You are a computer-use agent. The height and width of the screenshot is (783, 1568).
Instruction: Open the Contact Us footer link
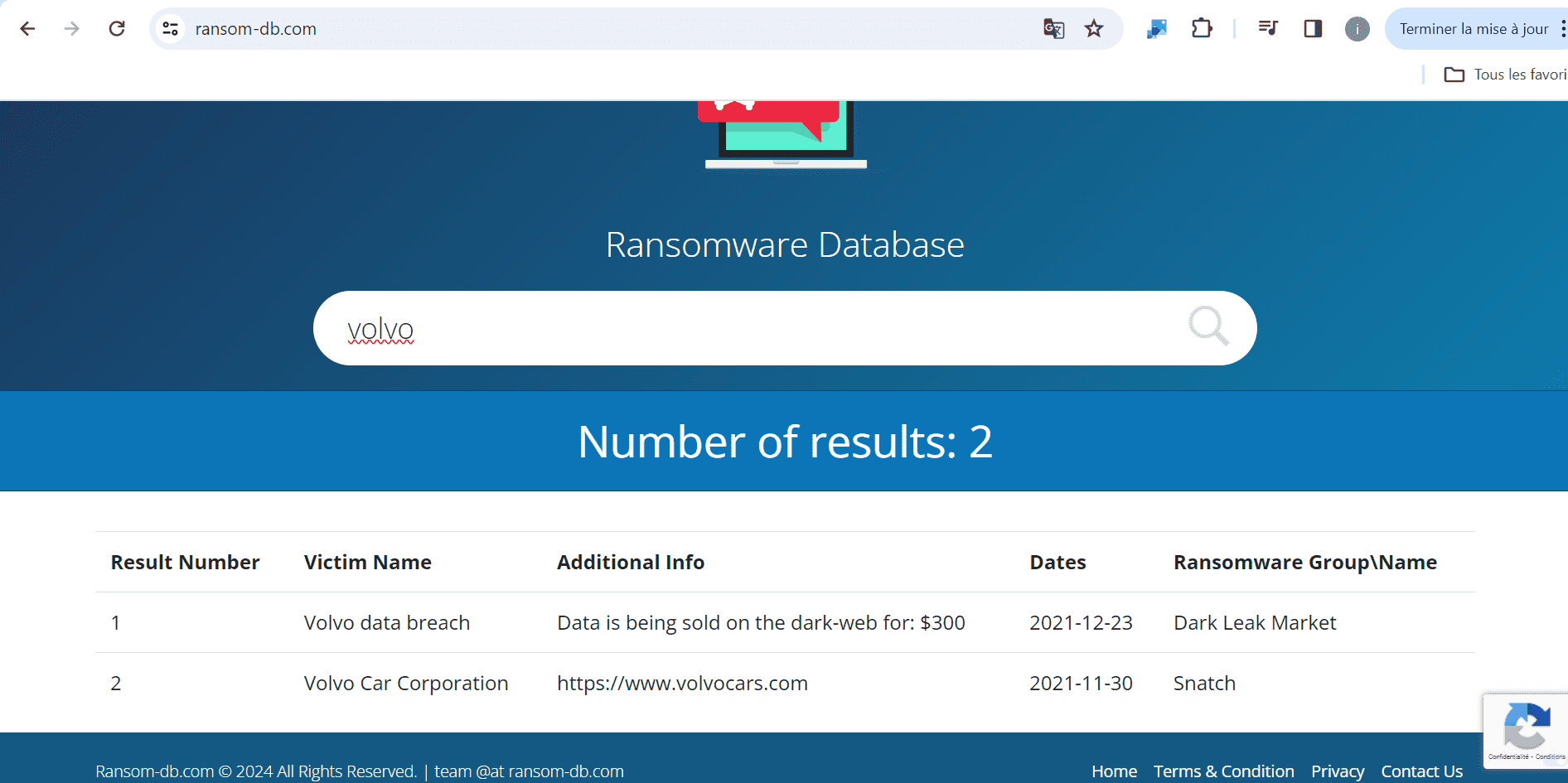tap(1421, 771)
